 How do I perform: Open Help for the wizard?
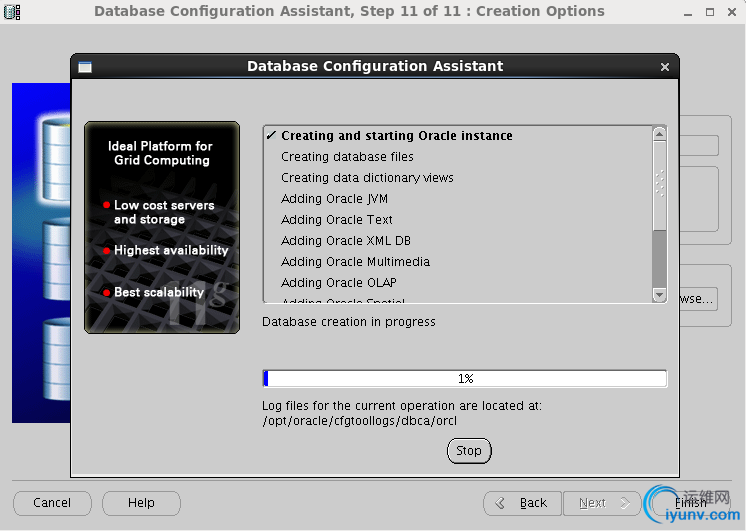(x=141, y=503)
